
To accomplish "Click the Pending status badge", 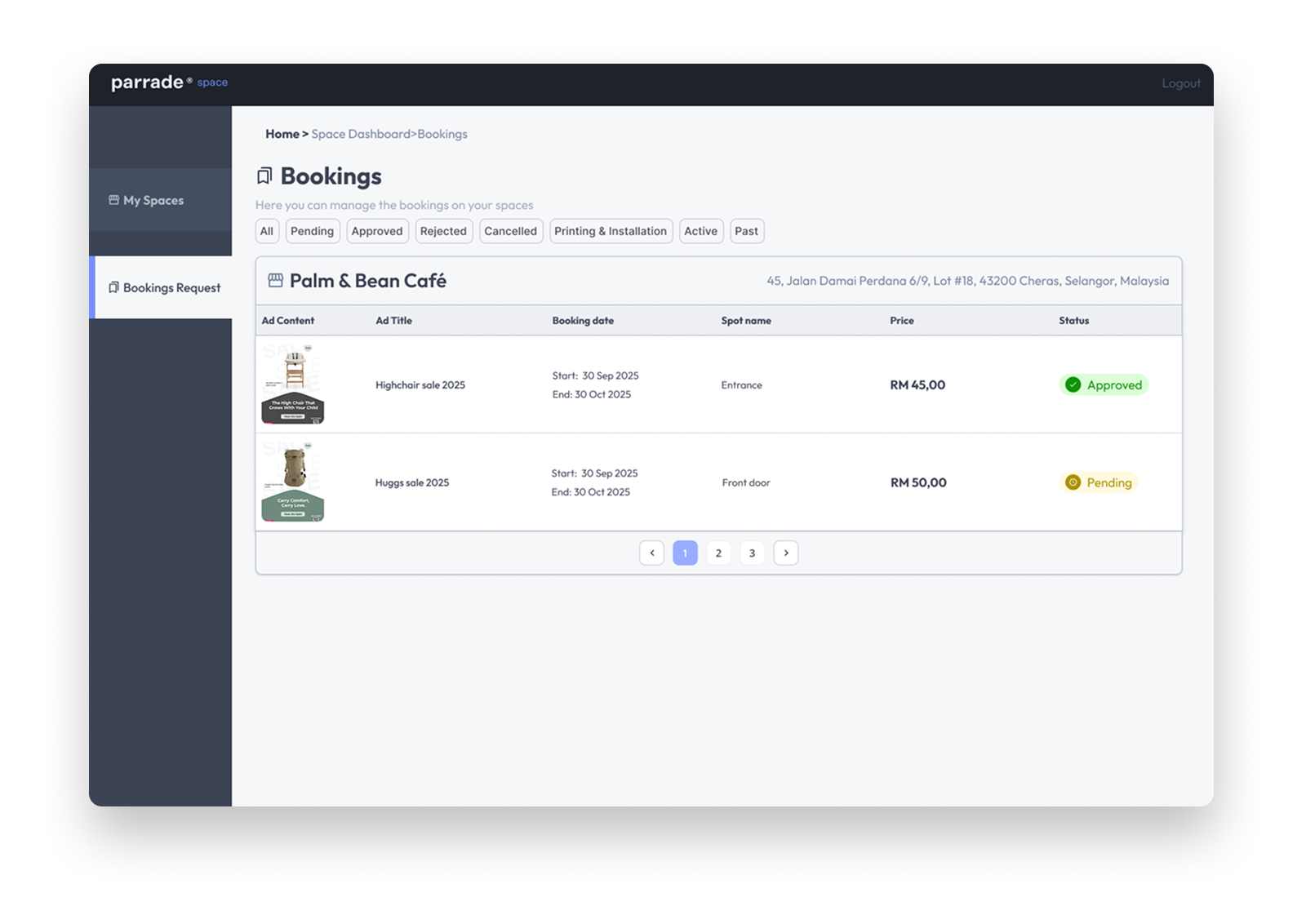I will coord(1099,482).
